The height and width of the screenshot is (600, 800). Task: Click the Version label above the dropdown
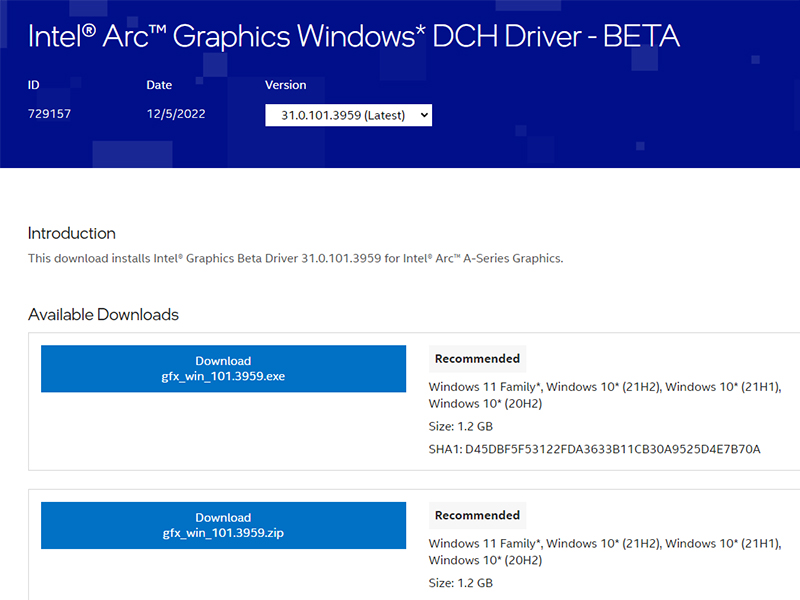pos(285,85)
